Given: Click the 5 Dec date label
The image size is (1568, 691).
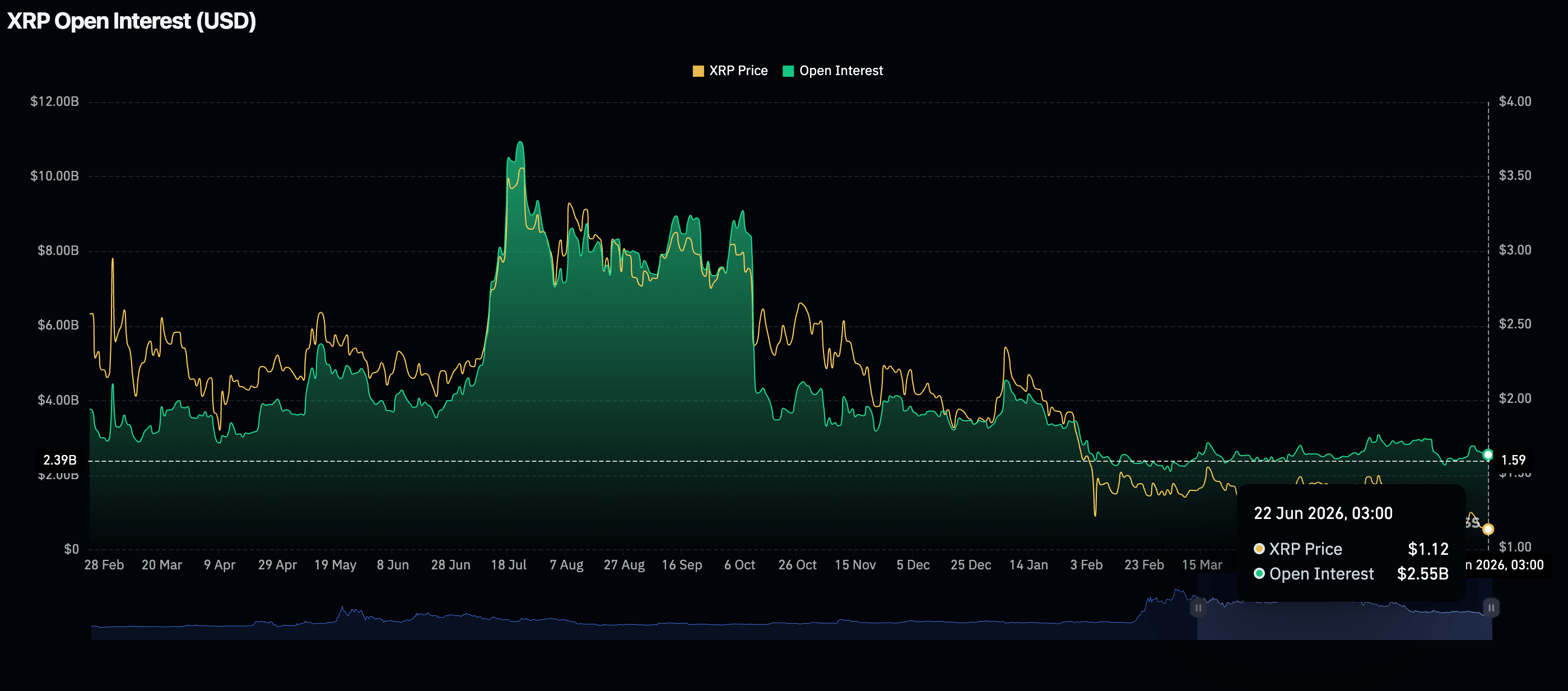Looking at the screenshot, I should 914,565.
